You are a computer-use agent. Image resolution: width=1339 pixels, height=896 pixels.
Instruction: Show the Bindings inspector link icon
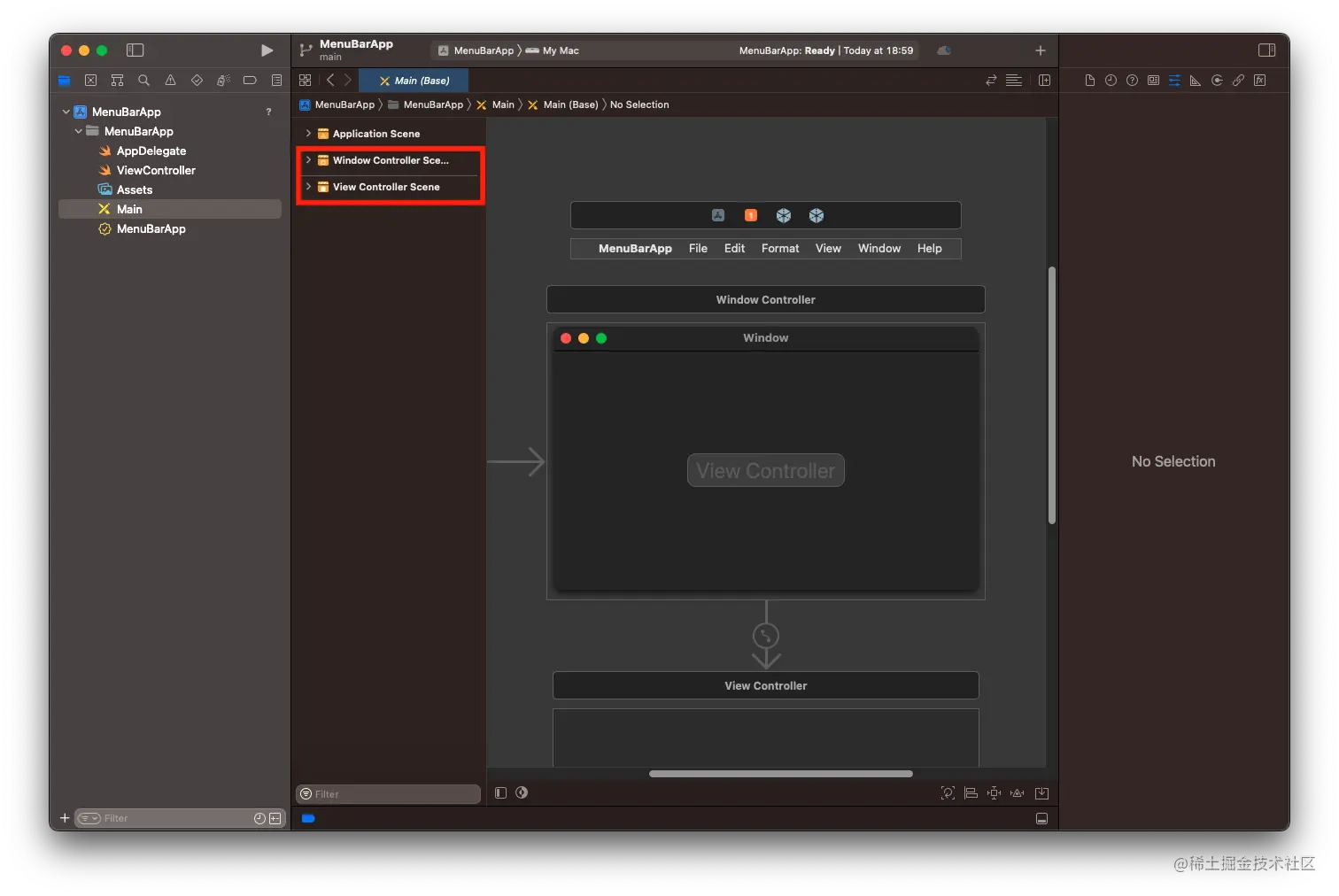pos(1238,81)
